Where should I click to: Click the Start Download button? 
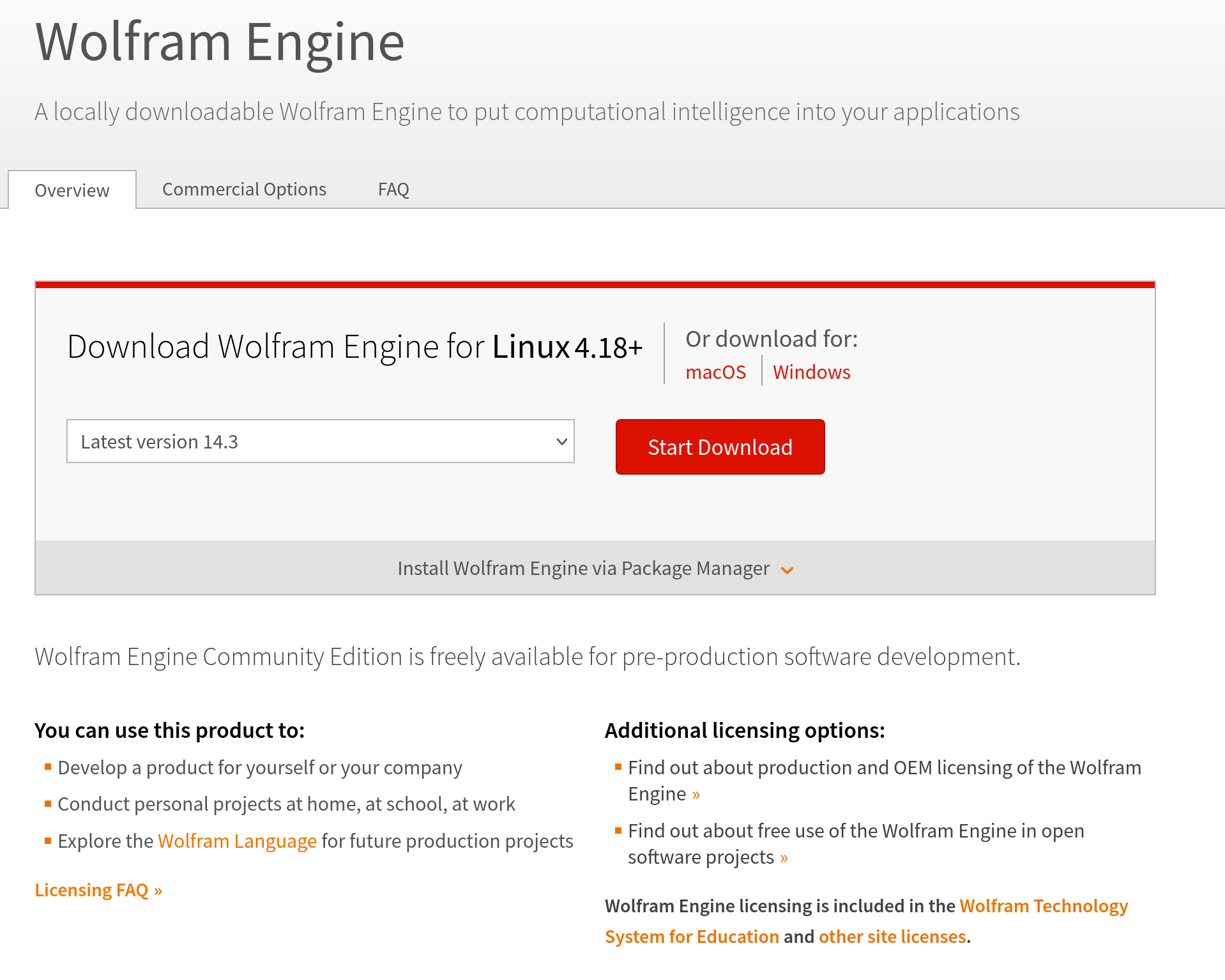(x=720, y=447)
